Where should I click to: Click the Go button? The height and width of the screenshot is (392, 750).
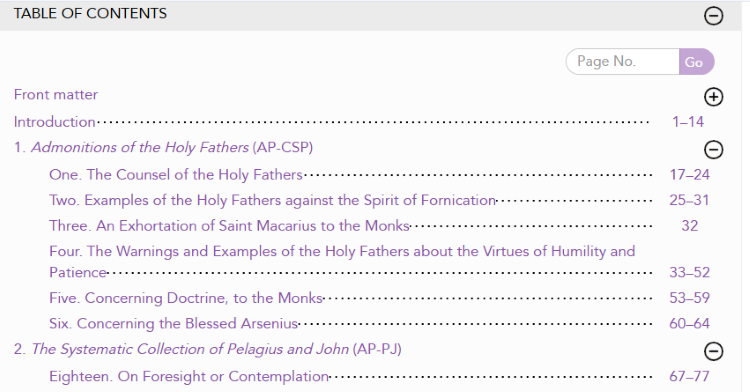(x=696, y=62)
